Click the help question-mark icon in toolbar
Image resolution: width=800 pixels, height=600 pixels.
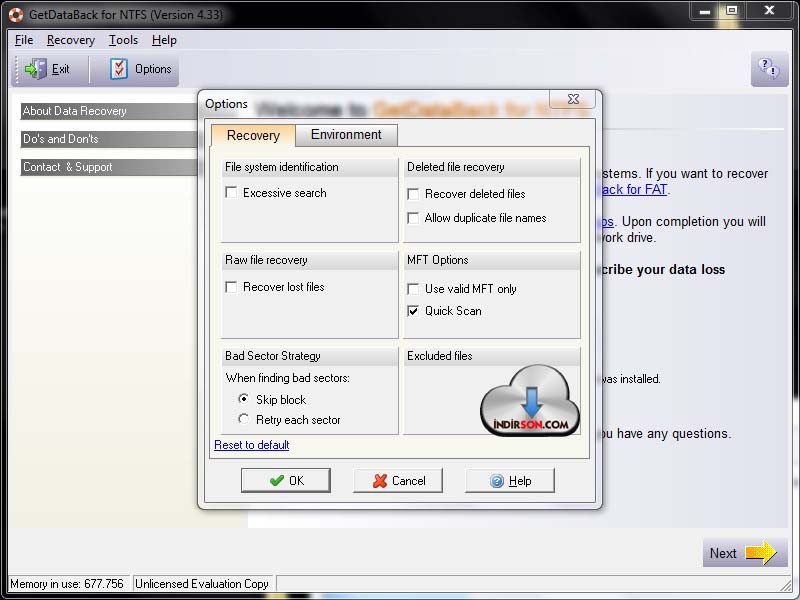769,68
